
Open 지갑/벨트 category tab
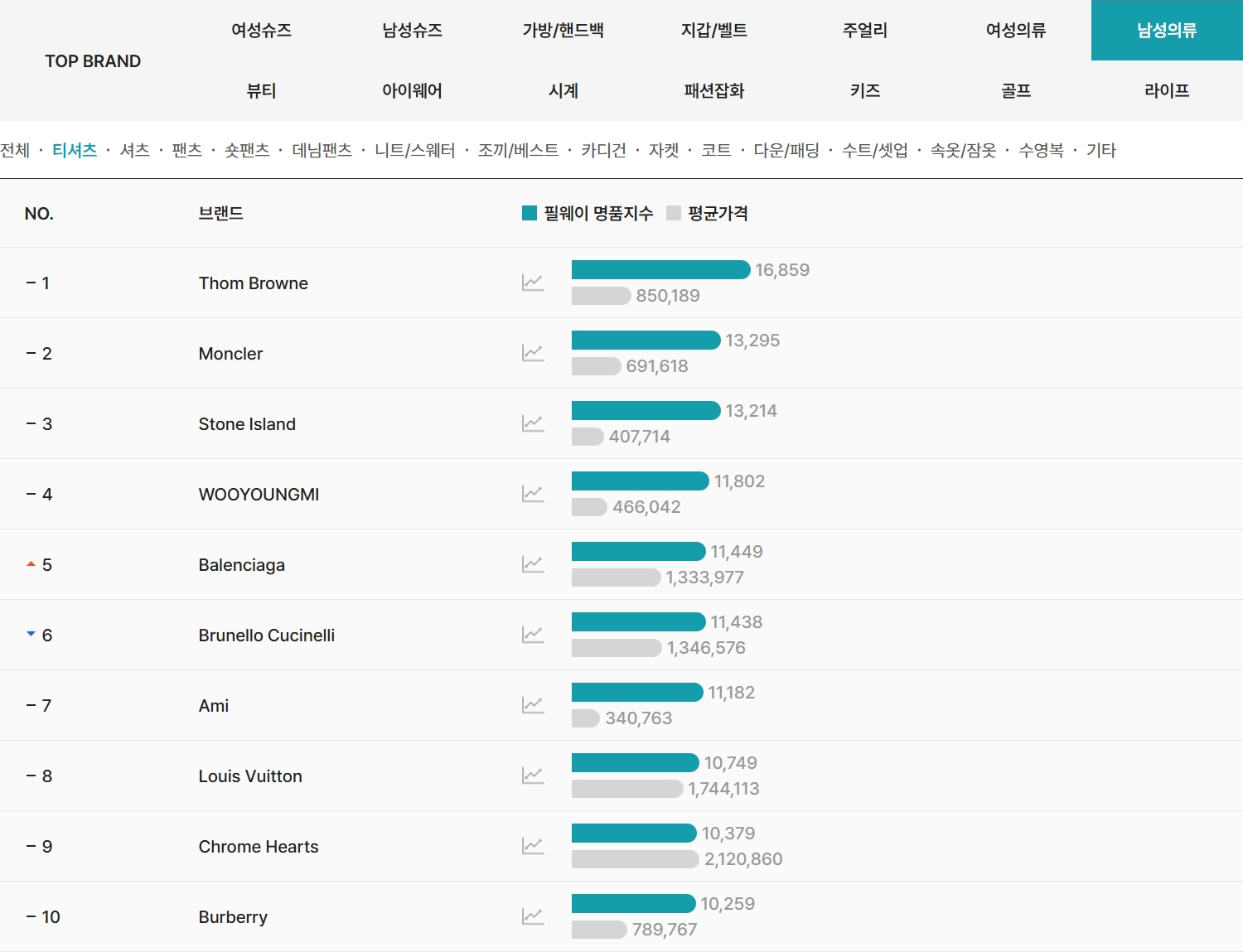coord(713,31)
